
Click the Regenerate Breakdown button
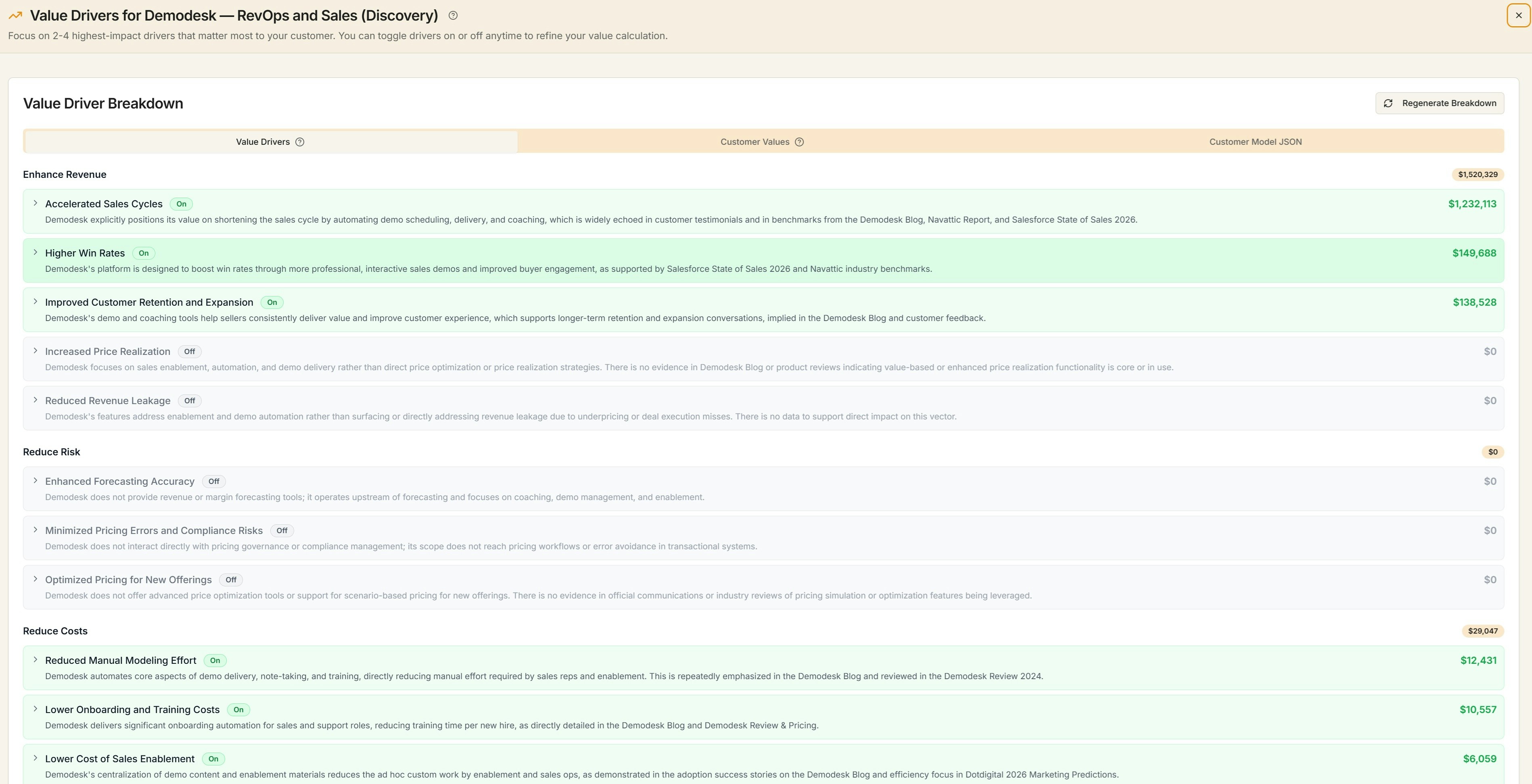point(1439,103)
